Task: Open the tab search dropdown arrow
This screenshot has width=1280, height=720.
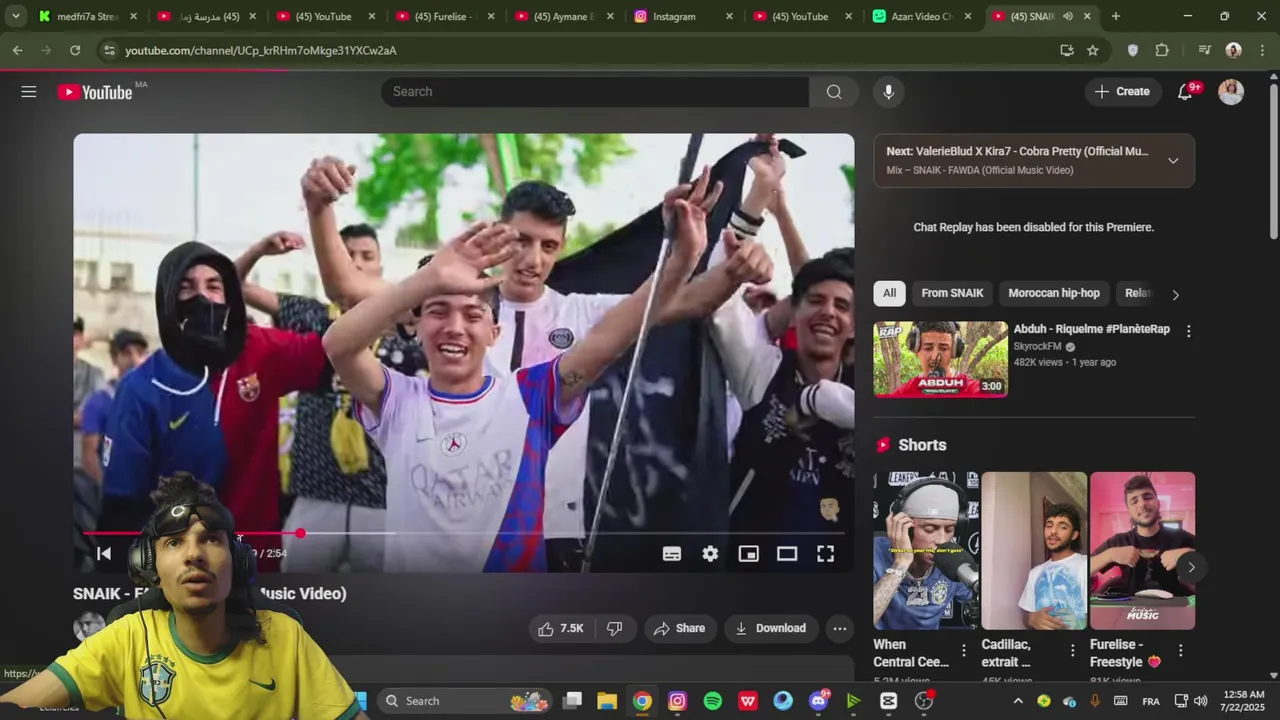Action: [15, 16]
